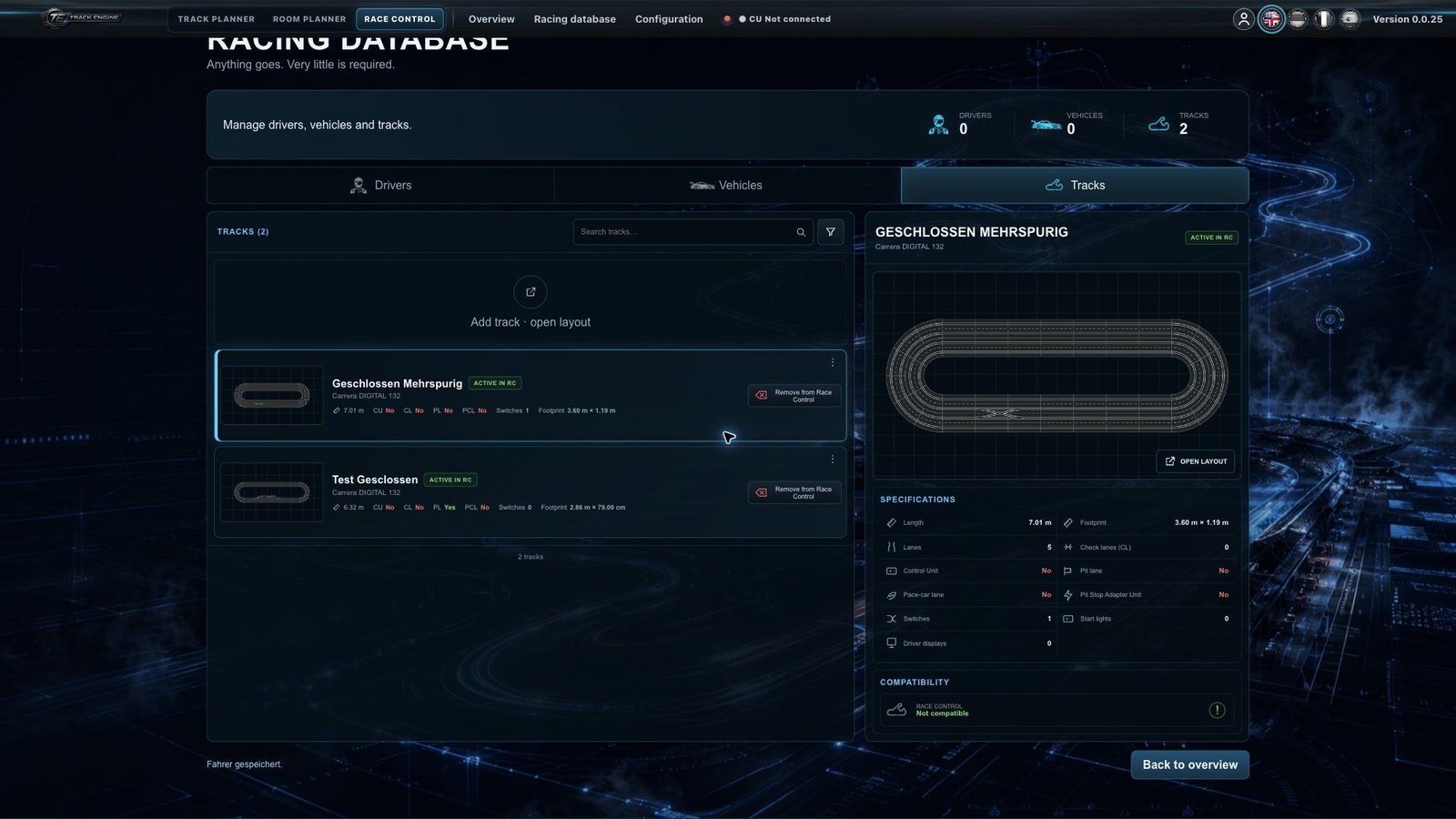Click the Track Engine logo
Viewport: 1456px width, 819px height.
(83, 18)
